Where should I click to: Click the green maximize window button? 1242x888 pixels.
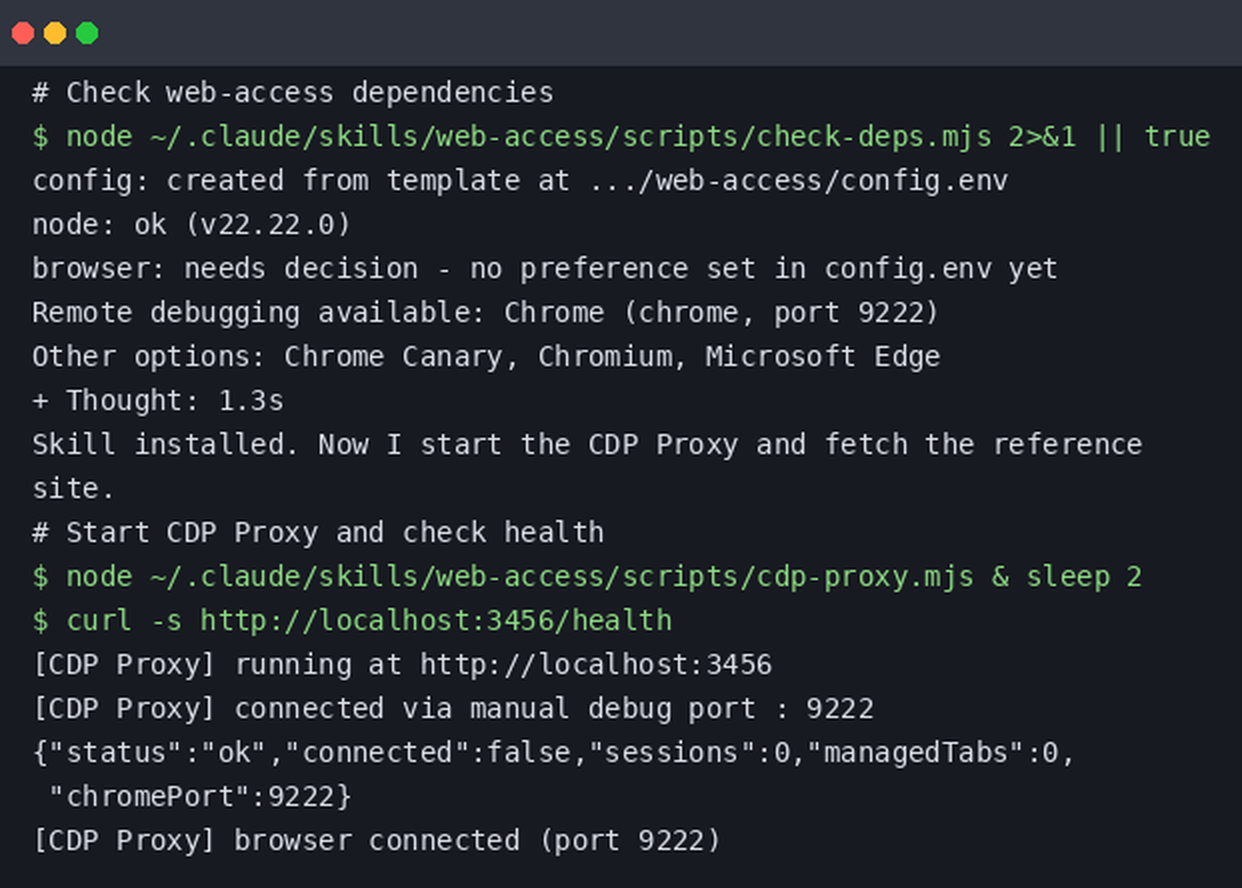(87, 33)
